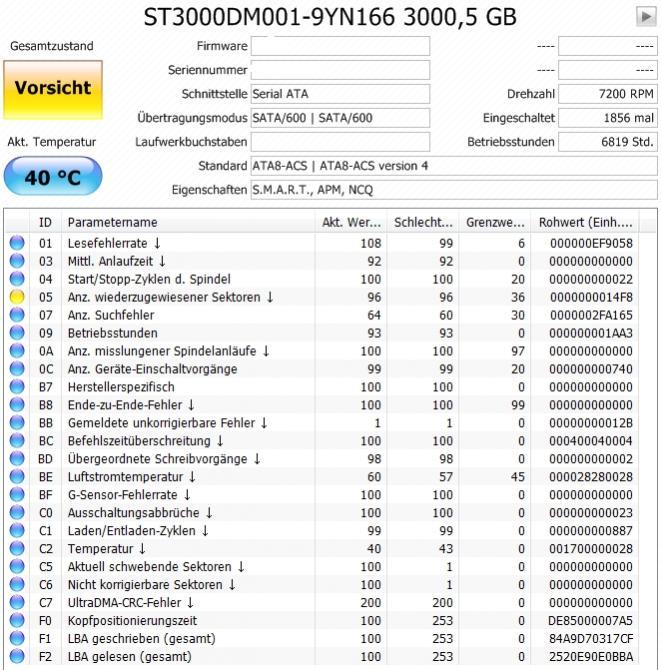Viewport: 661px width, 670px height.
Task: Click the status icon for LBA gelesen (gesamt)
Action: point(17,656)
